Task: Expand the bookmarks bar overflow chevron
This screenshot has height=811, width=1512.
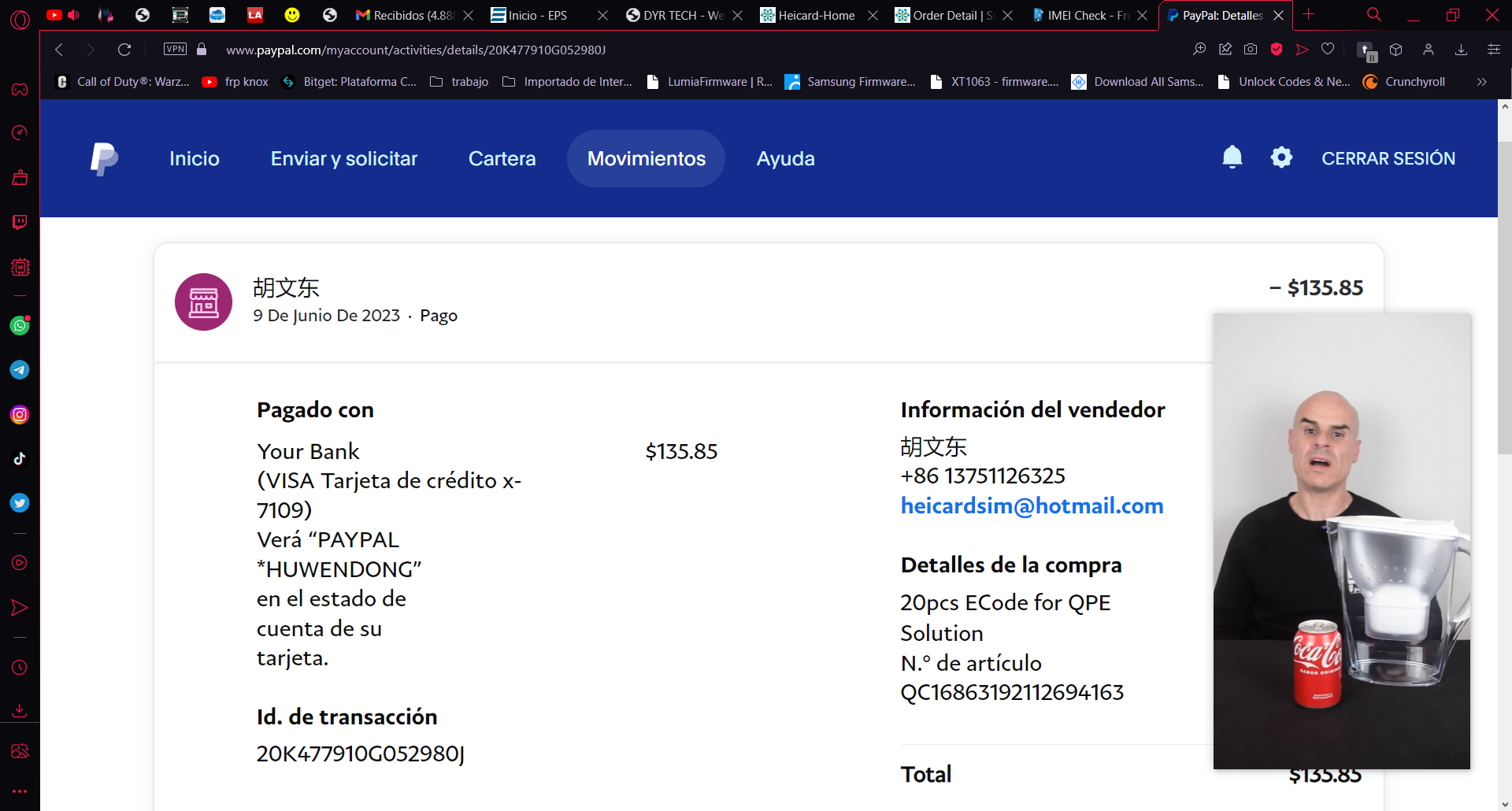Action: click(x=1481, y=82)
